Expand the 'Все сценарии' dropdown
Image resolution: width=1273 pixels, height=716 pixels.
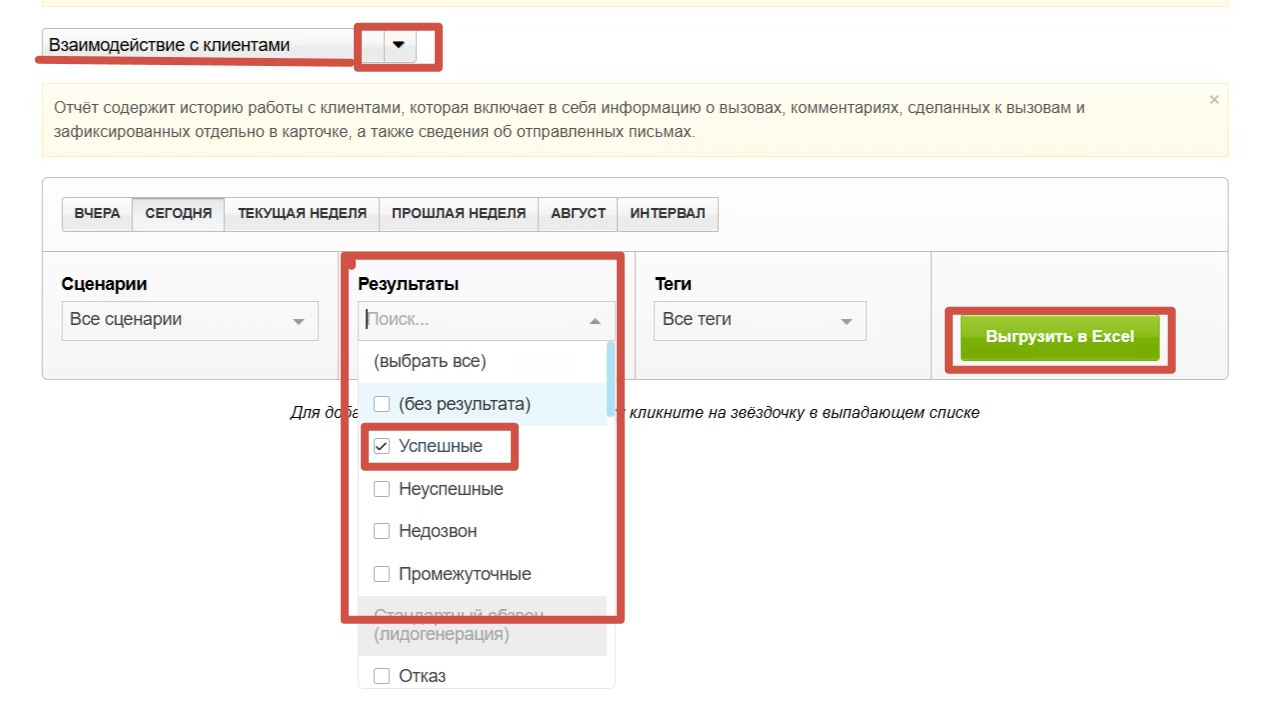coord(190,321)
